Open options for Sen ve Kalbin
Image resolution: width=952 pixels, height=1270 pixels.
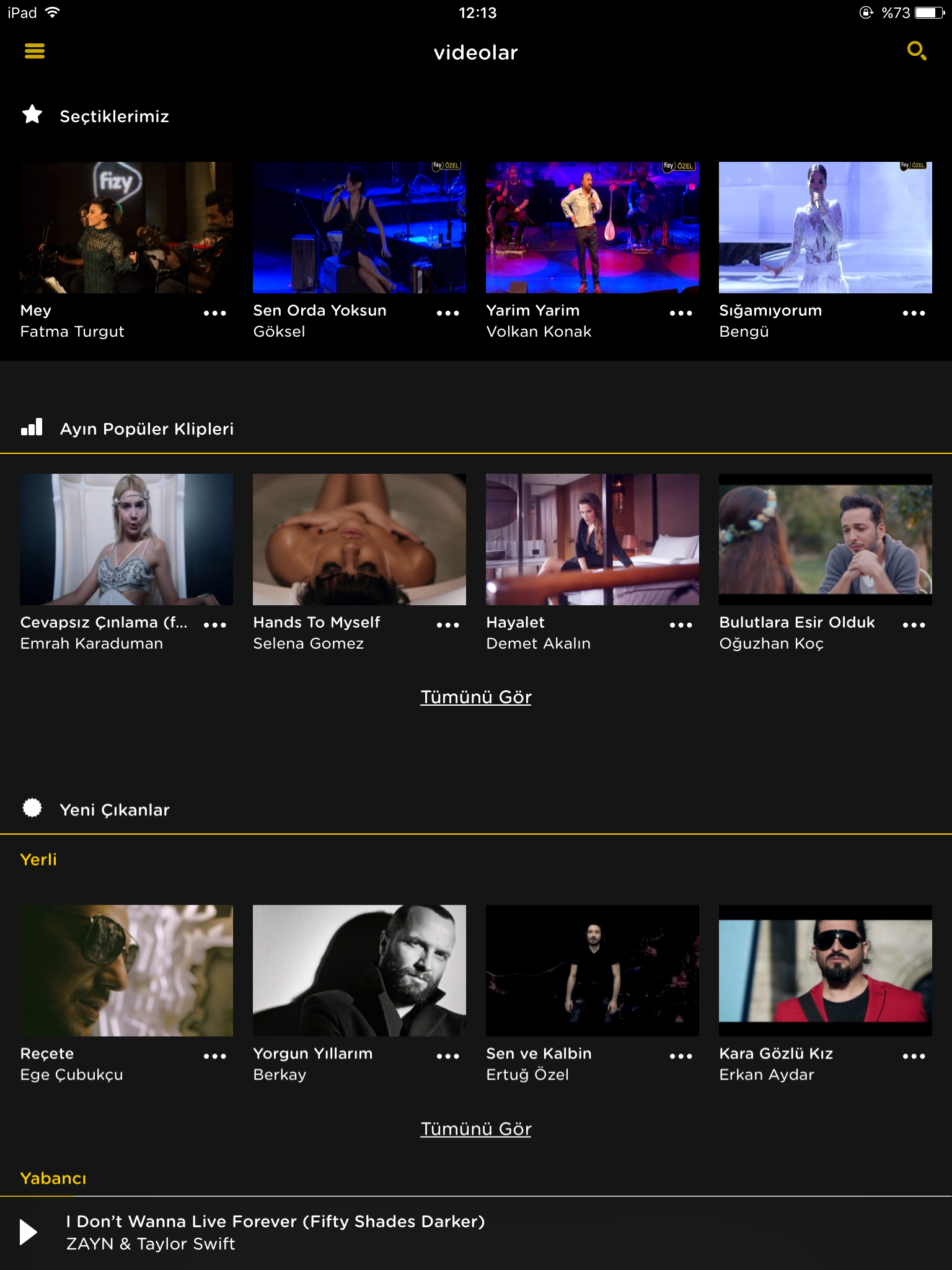[681, 1056]
